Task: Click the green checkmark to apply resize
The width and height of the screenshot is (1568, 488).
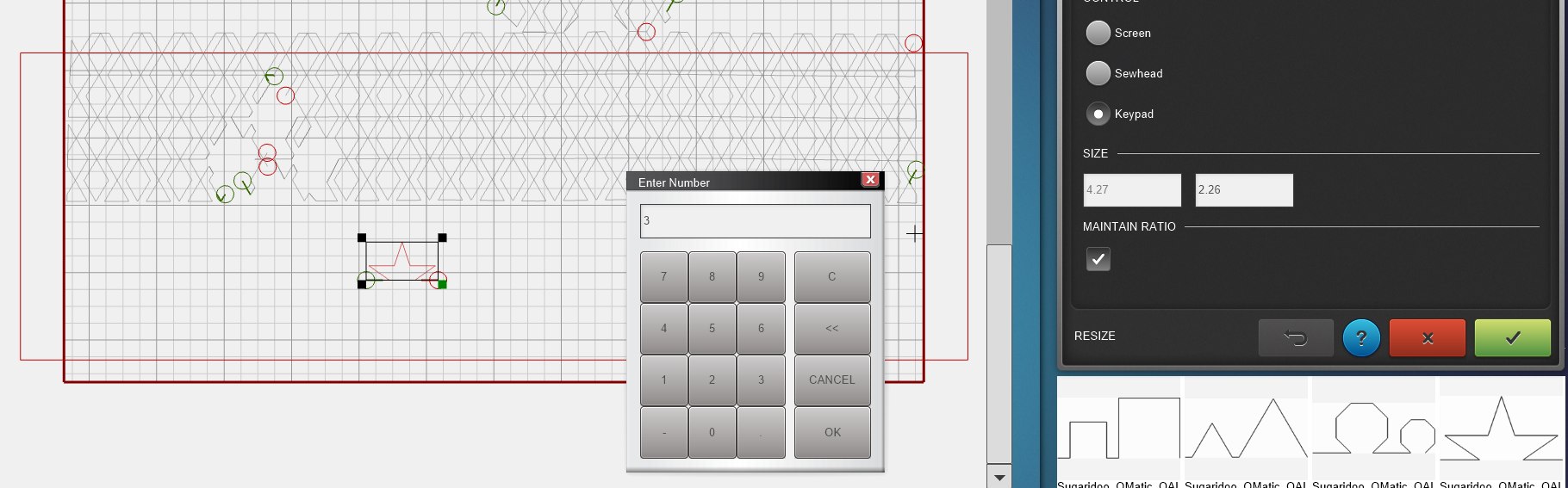Action: 1512,337
